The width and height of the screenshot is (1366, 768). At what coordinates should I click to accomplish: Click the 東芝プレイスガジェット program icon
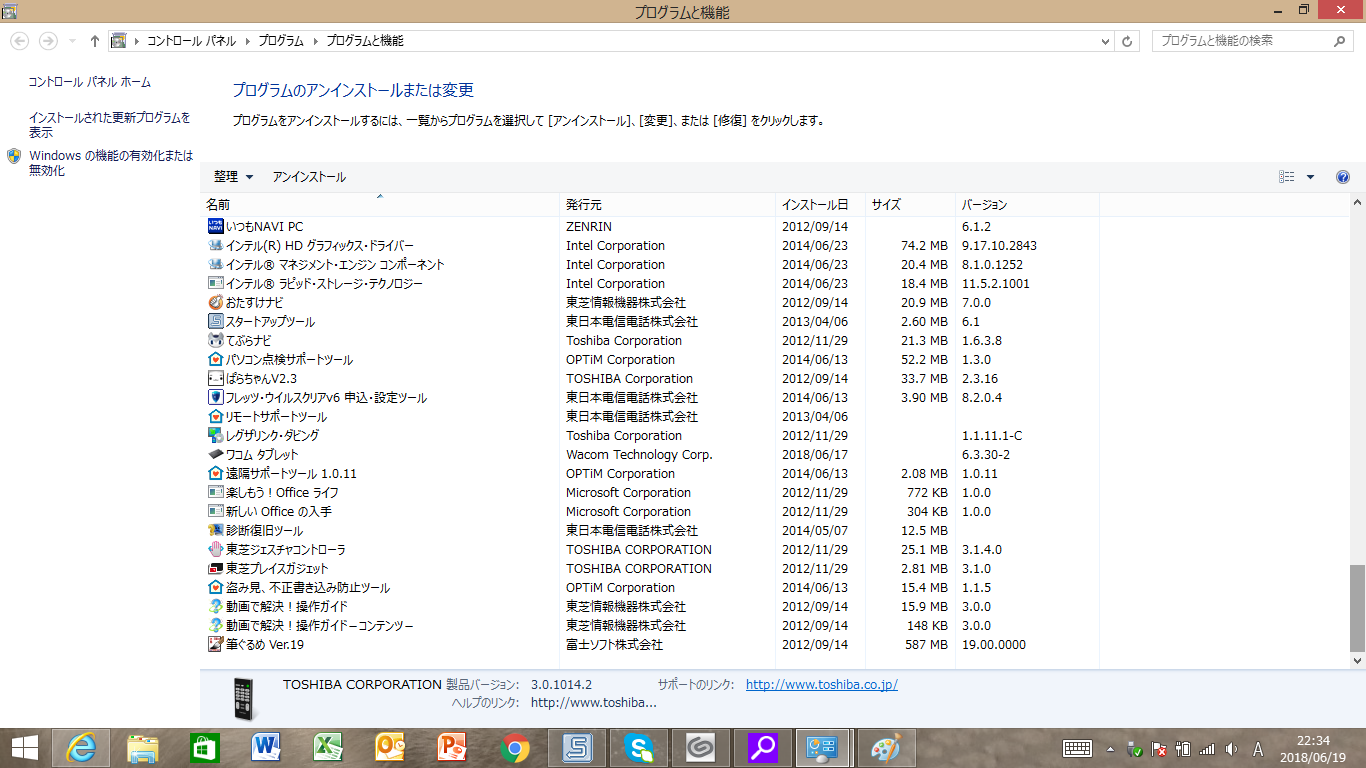(215, 568)
